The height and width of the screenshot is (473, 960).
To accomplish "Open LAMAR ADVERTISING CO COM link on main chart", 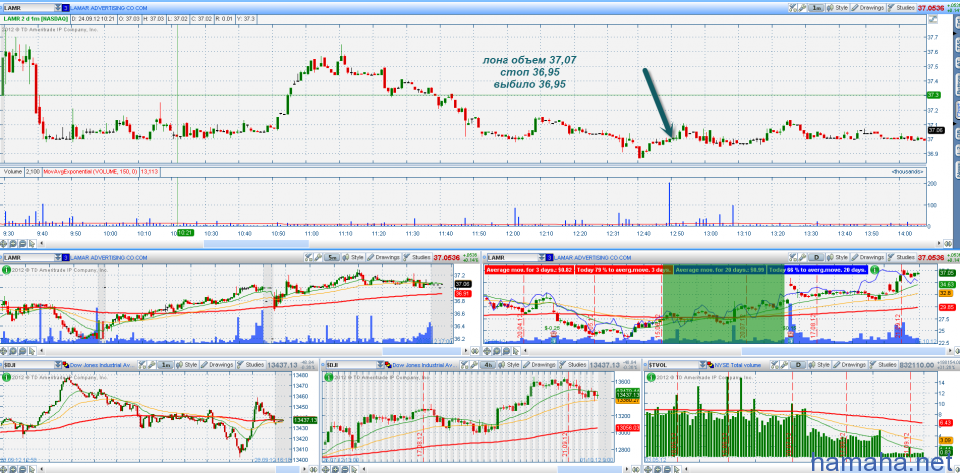I will tap(108, 8).
